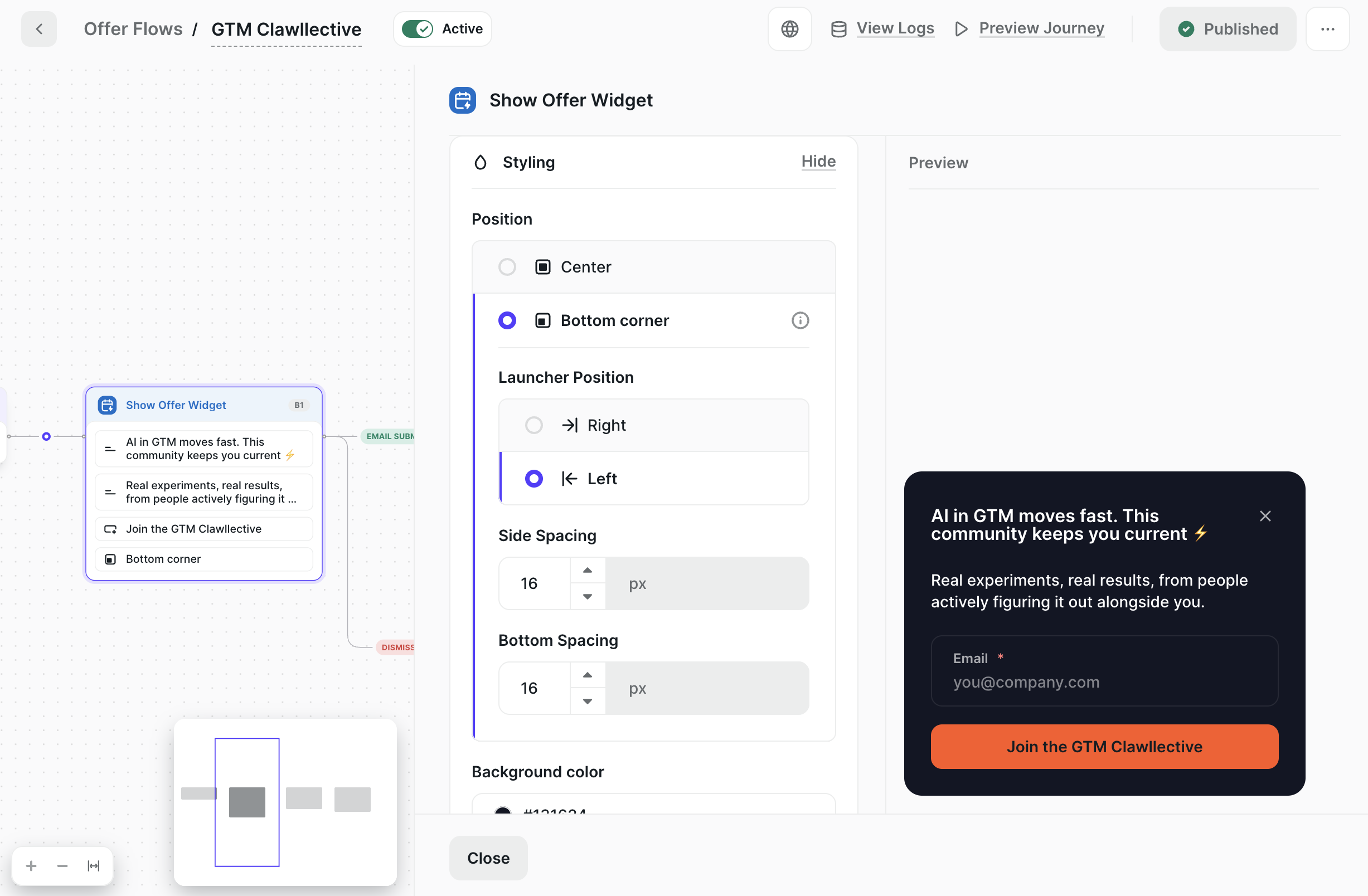The width and height of the screenshot is (1368, 896).
Task: Go back using the left chevron button
Action: coord(38,29)
